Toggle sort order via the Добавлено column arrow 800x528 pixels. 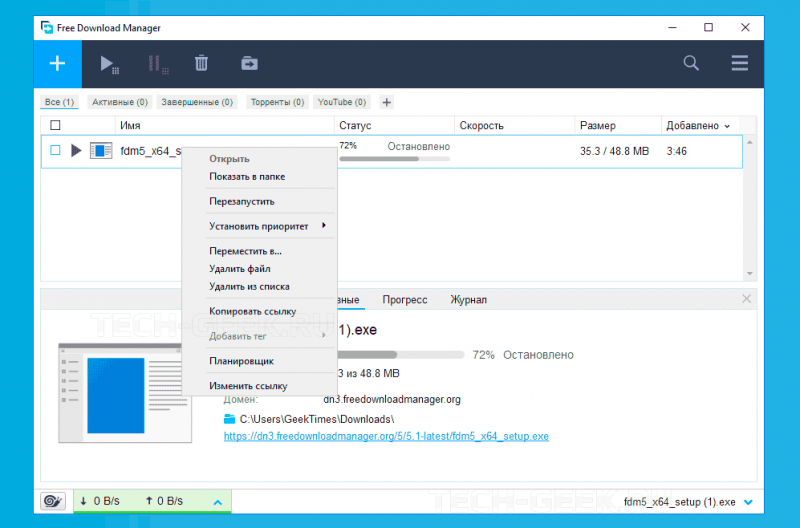(x=727, y=126)
